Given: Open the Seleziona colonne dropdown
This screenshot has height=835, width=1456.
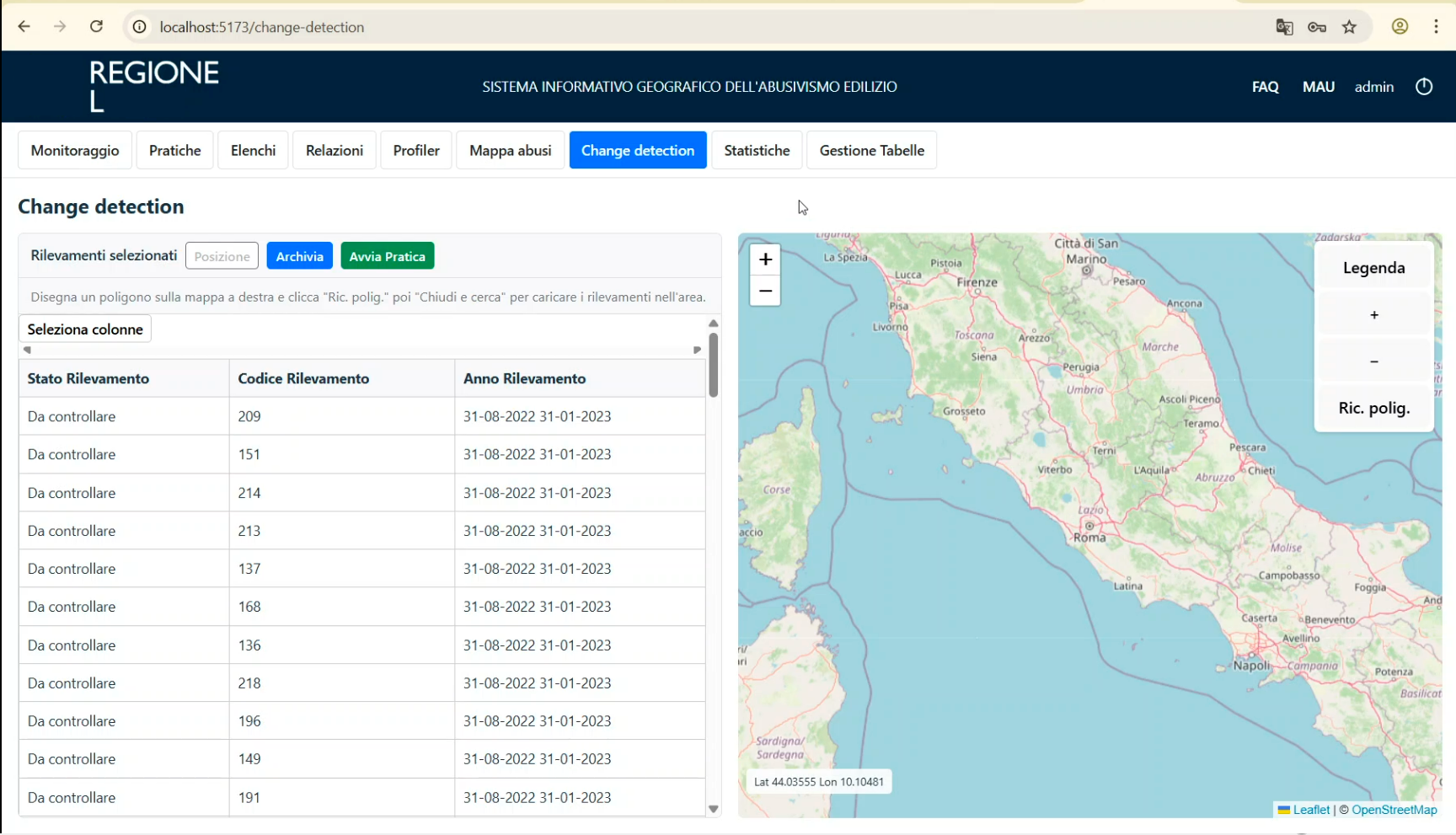Looking at the screenshot, I should [85, 329].
